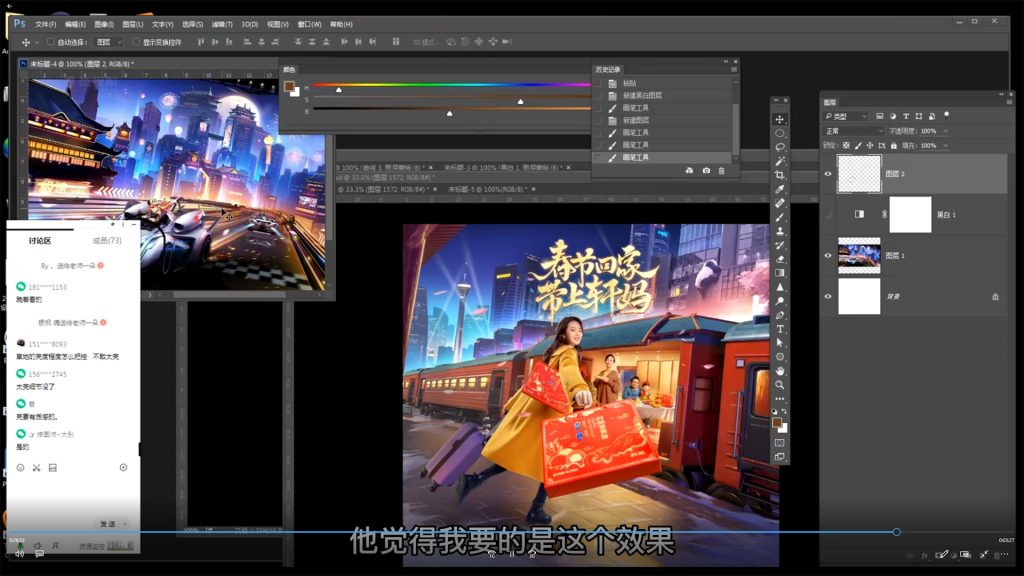The image size is (1024, 576).
Task: Hide layer 图层 2 with its eye icon
Action: click(x=828, y=174)
